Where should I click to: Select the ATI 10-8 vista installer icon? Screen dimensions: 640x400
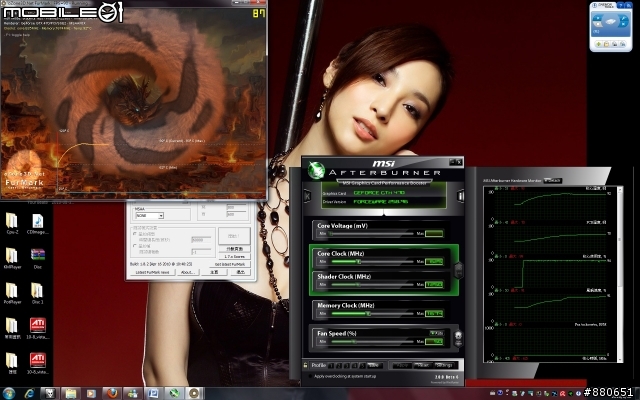tap(38, 329)
